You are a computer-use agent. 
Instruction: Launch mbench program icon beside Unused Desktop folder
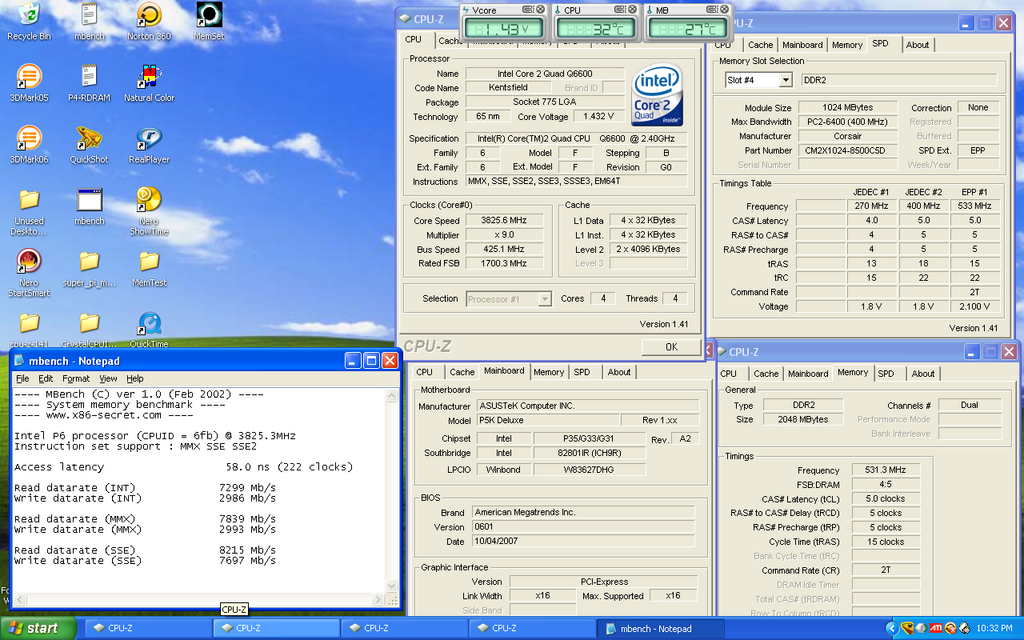[x=89, y=206]
